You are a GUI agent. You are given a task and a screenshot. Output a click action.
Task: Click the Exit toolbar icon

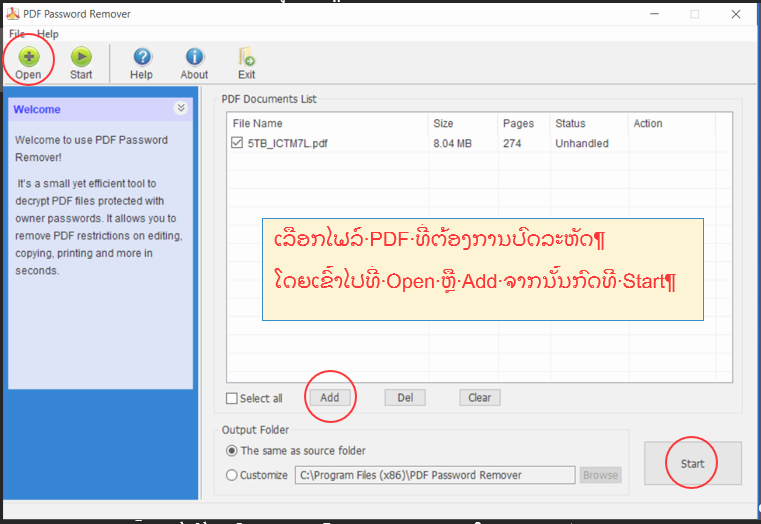246,58
